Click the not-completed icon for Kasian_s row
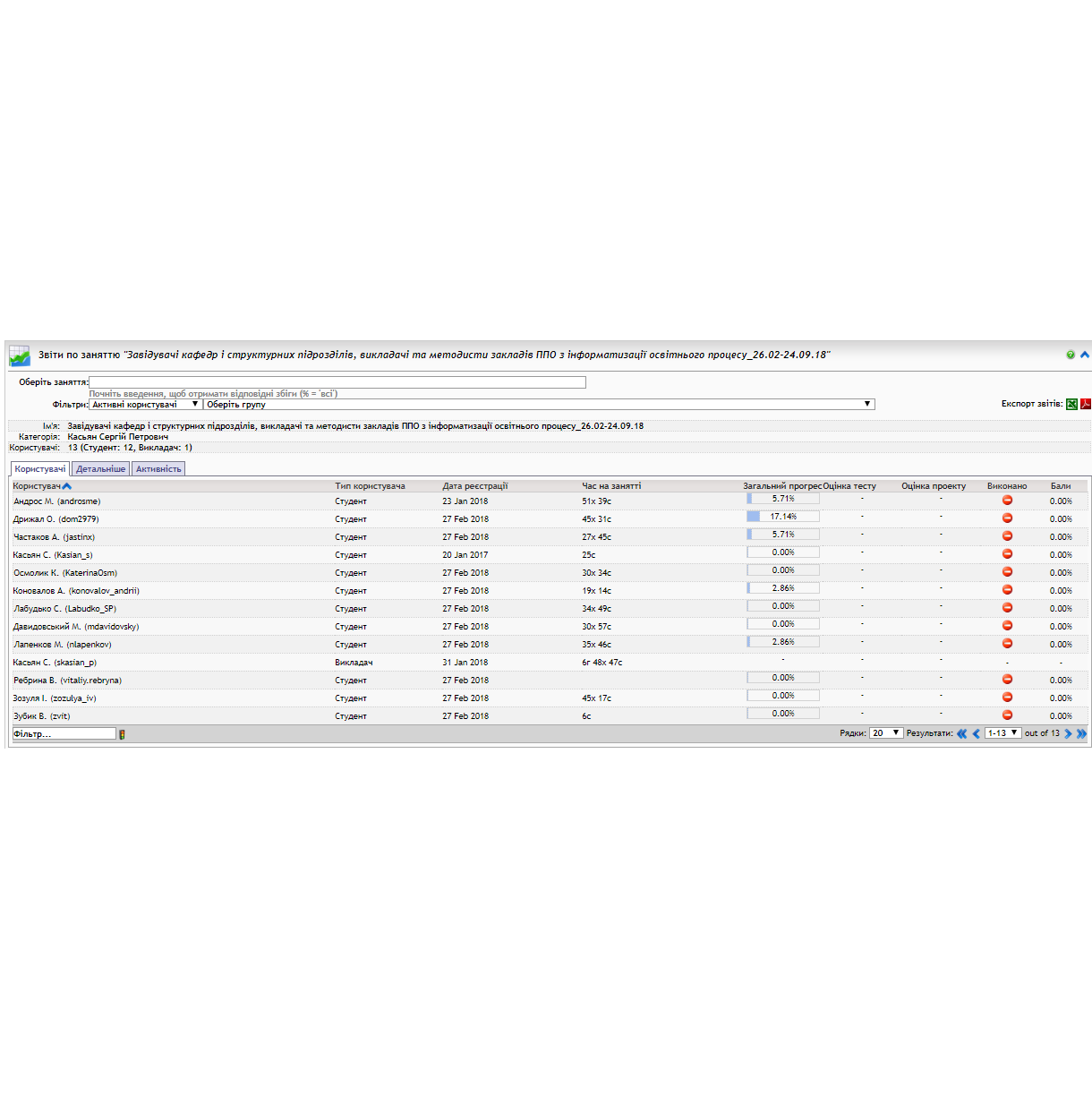The height and width of the screenshot is (1096, 1092). pyautogui.click(x=1007, y=554)
